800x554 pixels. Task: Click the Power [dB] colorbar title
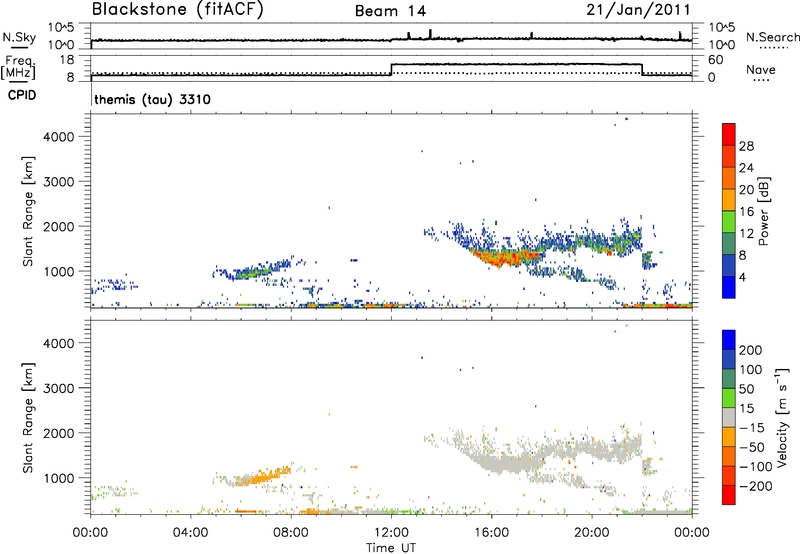point(763,211)
